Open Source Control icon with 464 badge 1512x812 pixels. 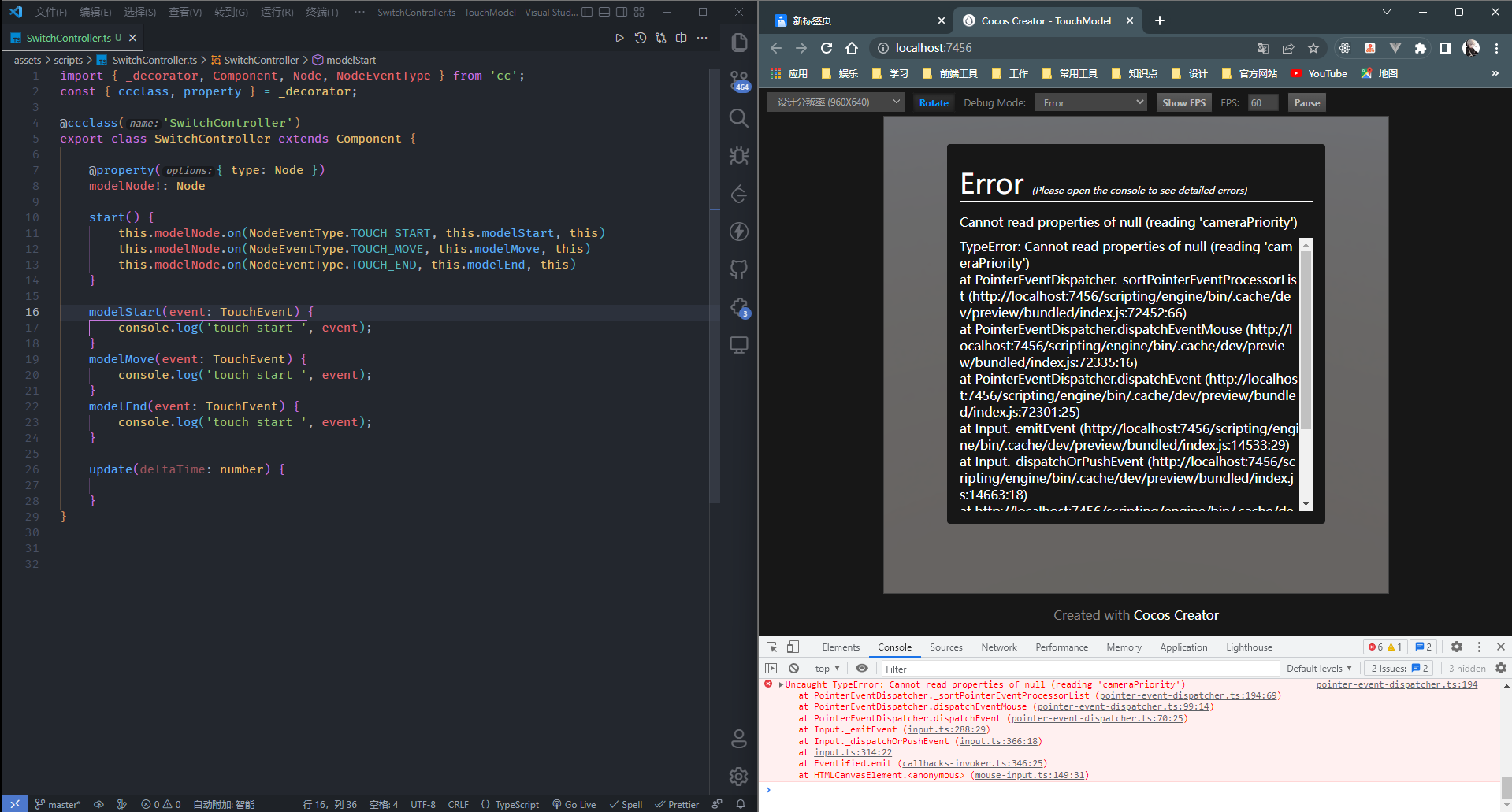coord(739,80)
